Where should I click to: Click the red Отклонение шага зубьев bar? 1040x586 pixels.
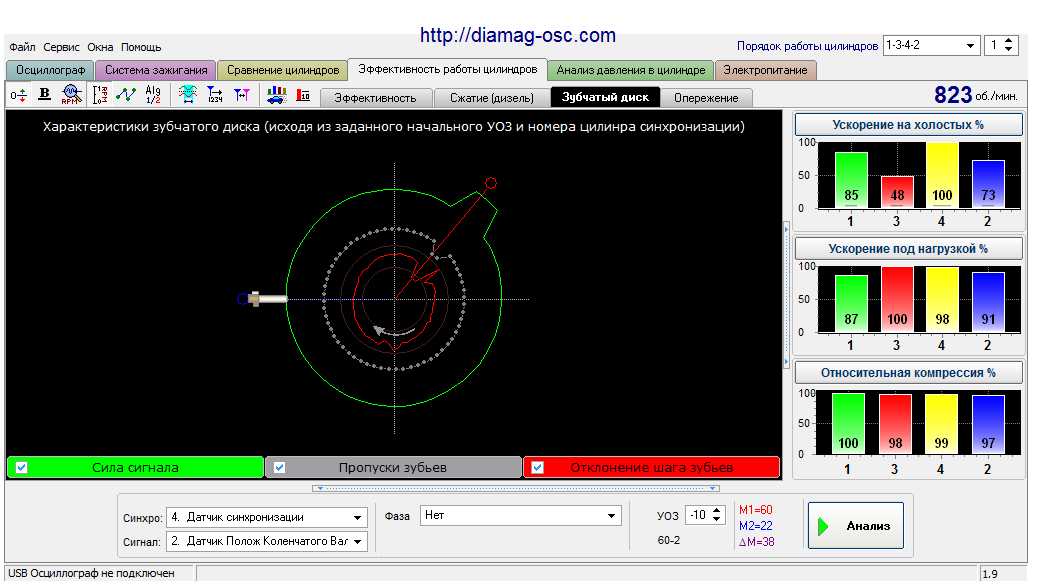point(651,467)
